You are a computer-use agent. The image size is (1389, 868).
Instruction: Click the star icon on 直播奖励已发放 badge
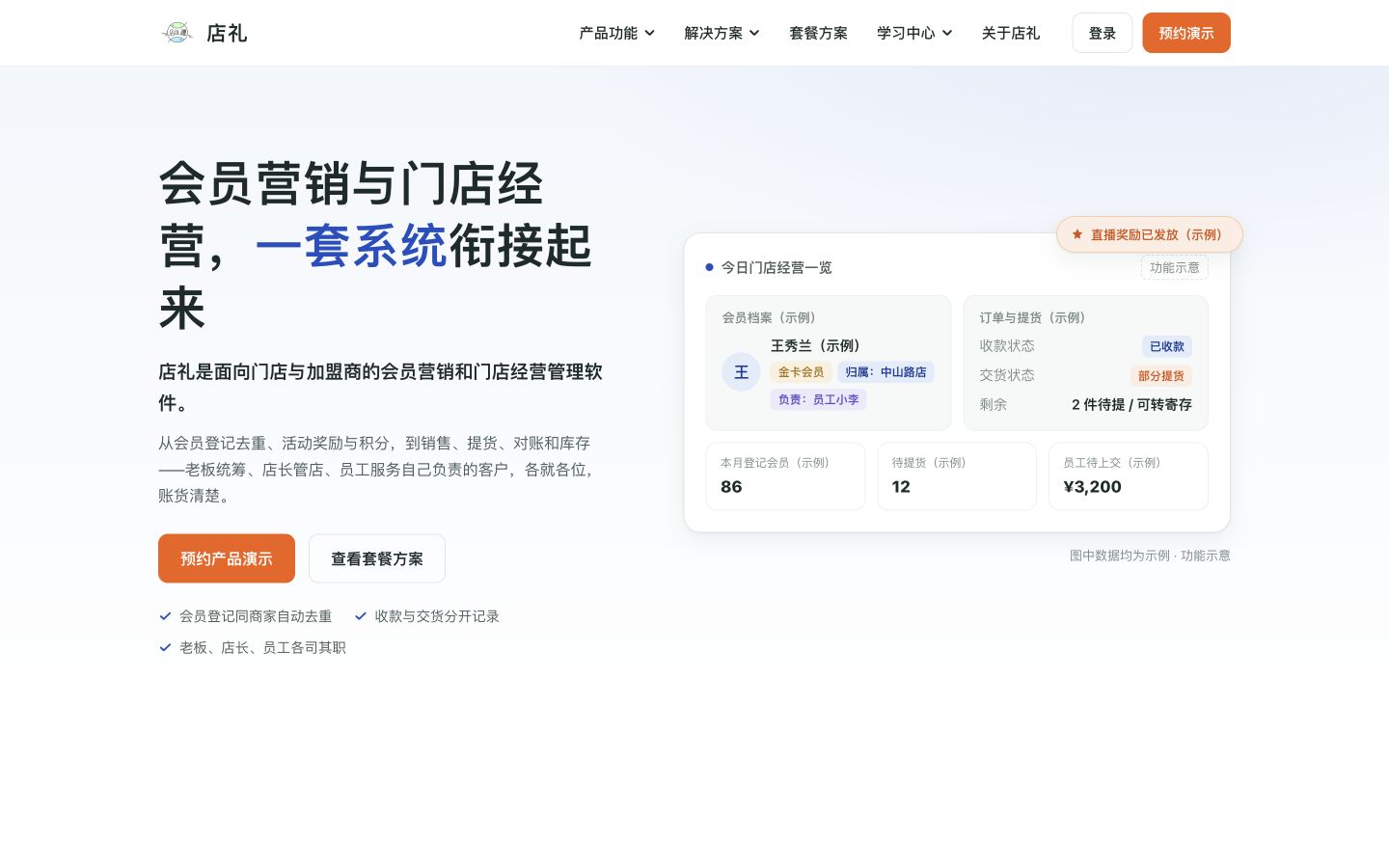point(1077,234)
